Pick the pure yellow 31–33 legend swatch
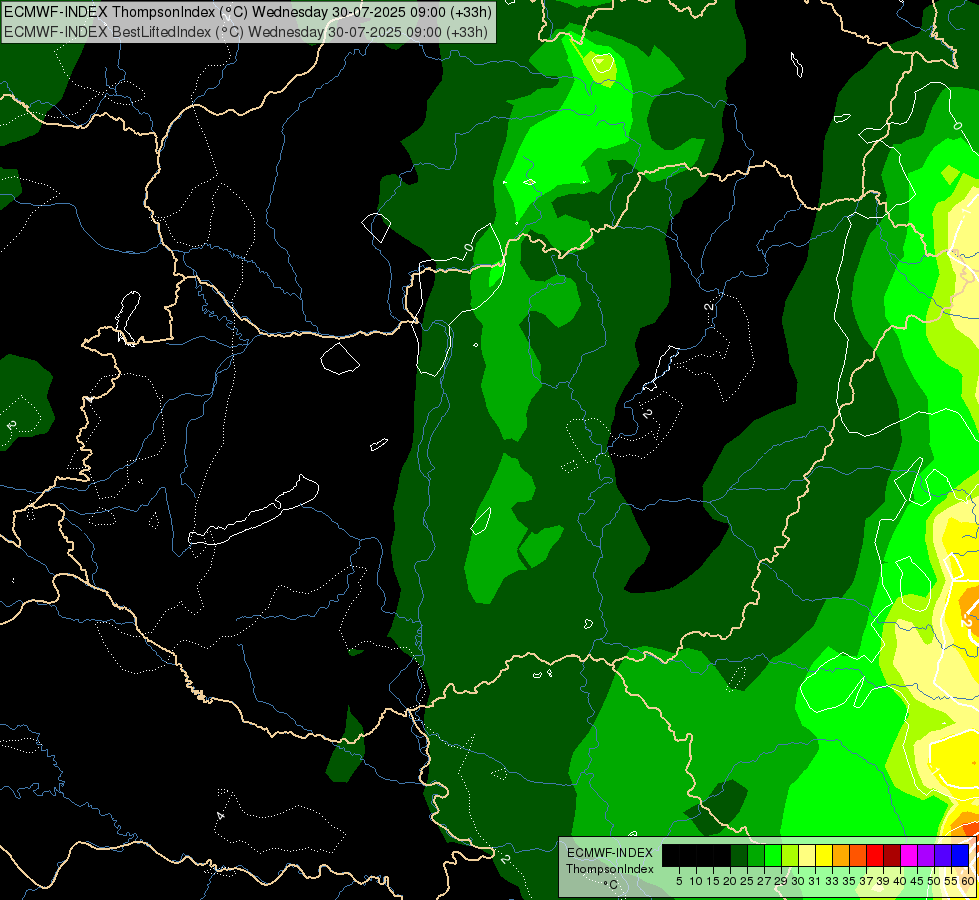 (824, 855)
